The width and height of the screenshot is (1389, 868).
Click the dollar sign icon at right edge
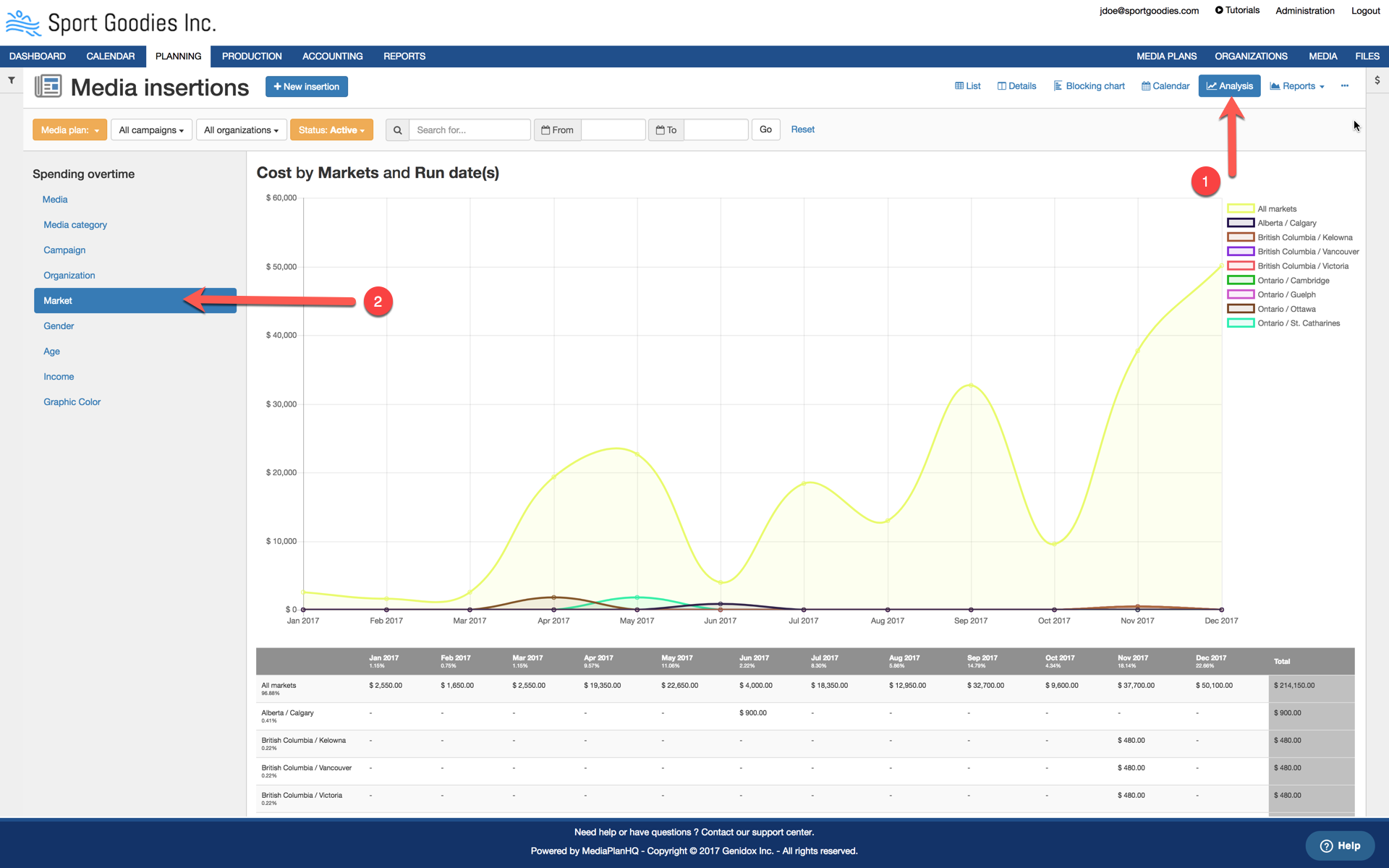[x=1377, y=80]
